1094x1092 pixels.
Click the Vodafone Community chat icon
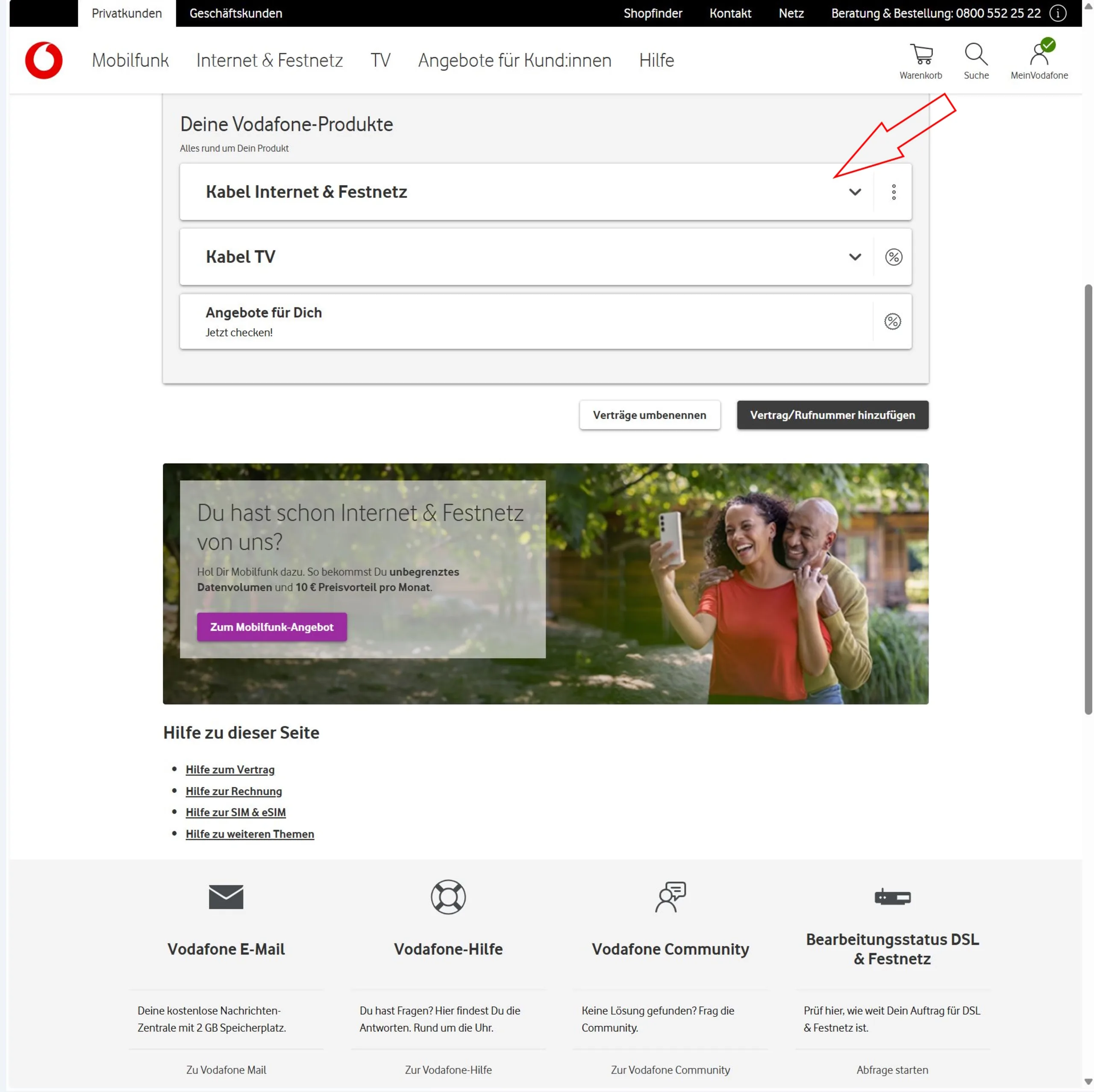click(671, 897)
